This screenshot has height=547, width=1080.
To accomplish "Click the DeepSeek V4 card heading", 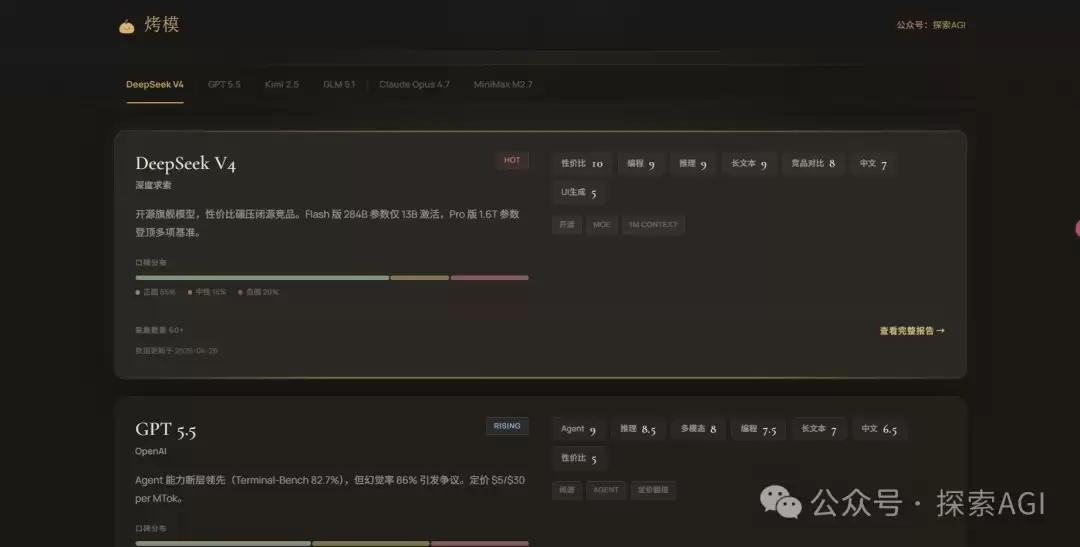I will 185,164.
